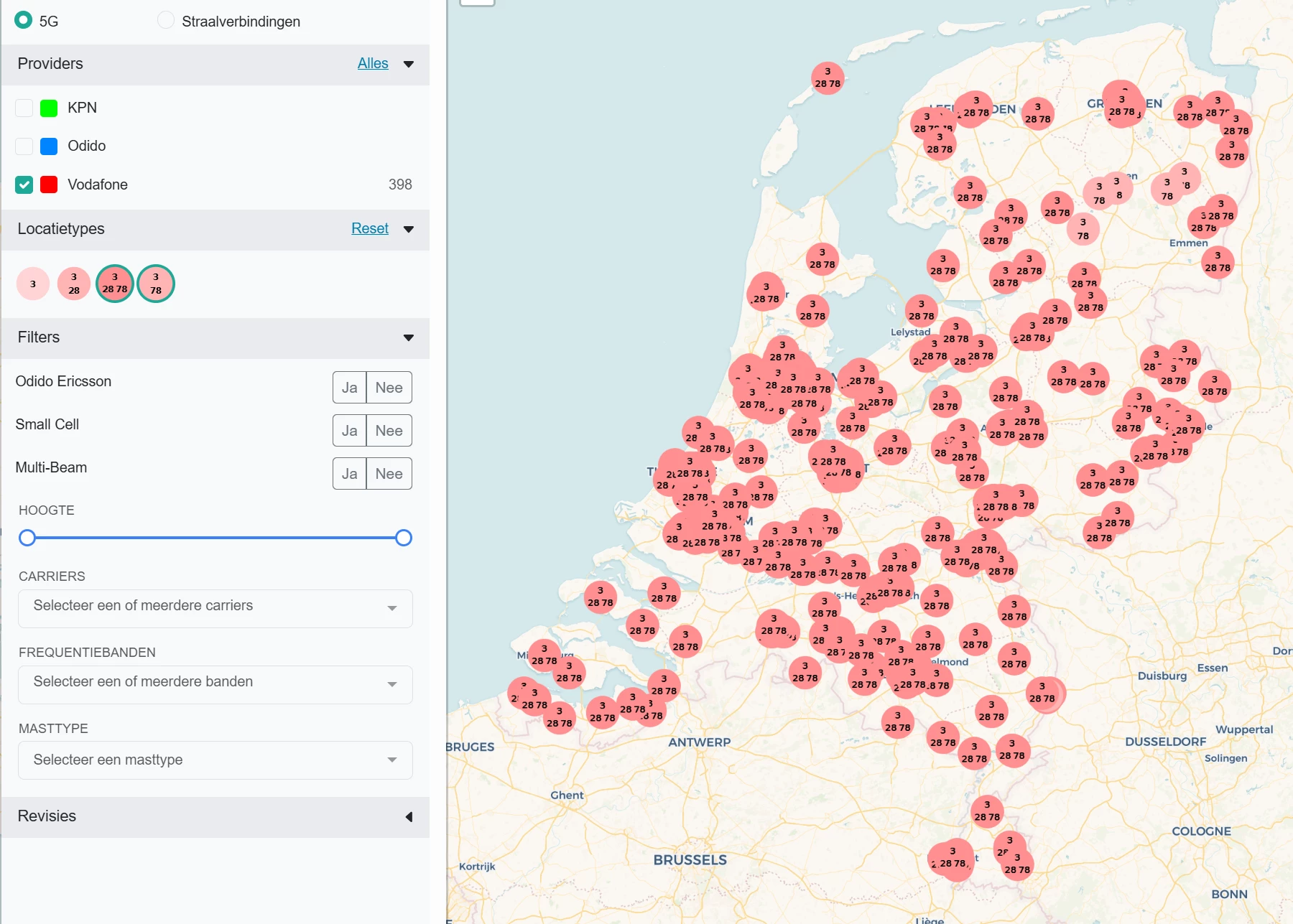Collapse the Providers section arrow

pos(409,64)
